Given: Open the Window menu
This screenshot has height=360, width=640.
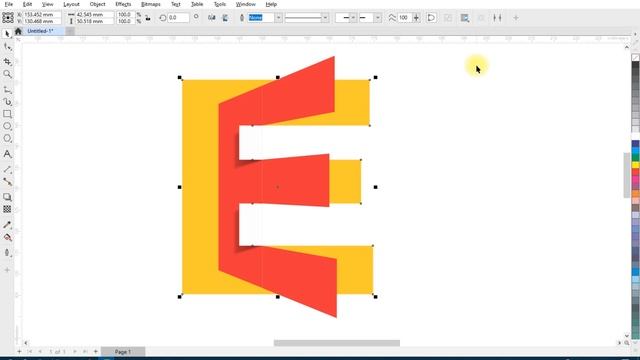Looking at the screenshot, I should point(245,4).
